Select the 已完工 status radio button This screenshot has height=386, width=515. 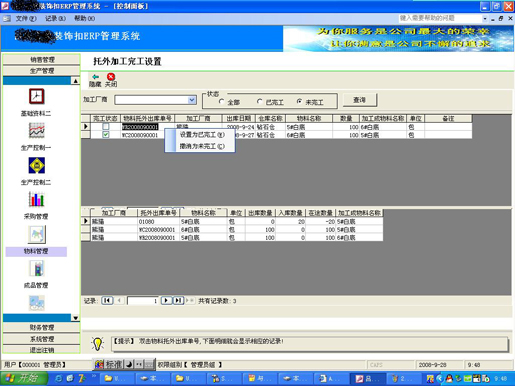[x=260, y=101]
